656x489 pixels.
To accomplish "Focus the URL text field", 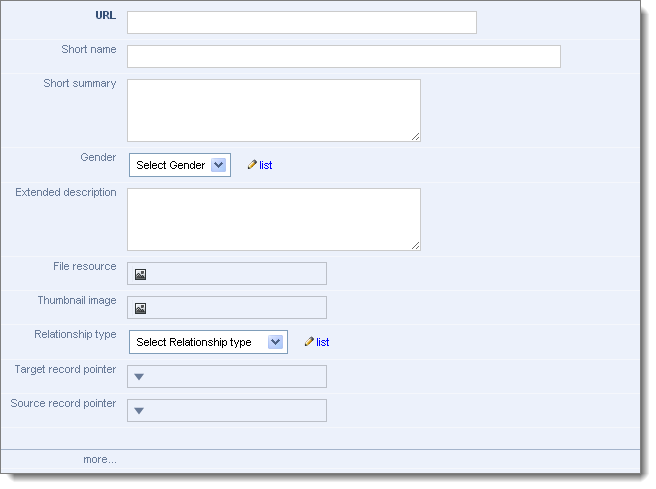I will (x=302, y=23).
